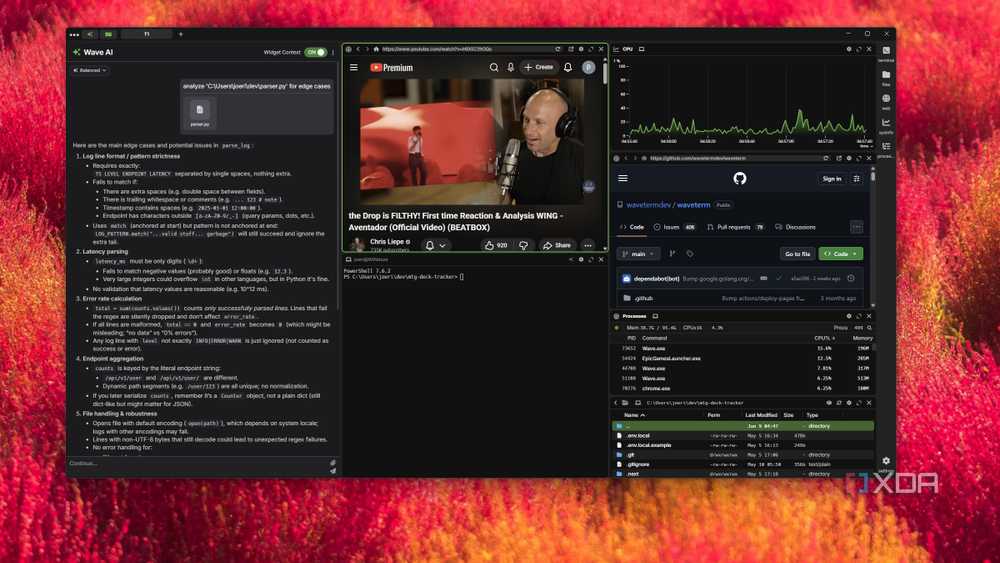
Task: Open the main branch selector dropdown
Action: pyautogui.click(x=638, y=254)
